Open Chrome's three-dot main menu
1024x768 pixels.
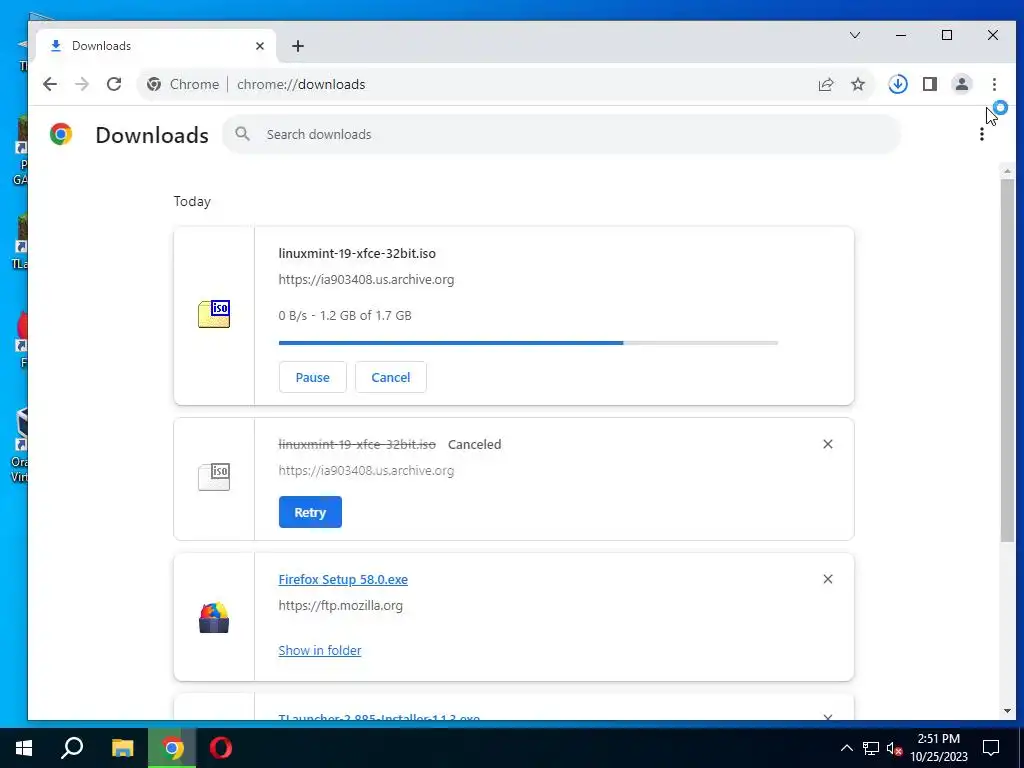[994, 84]
